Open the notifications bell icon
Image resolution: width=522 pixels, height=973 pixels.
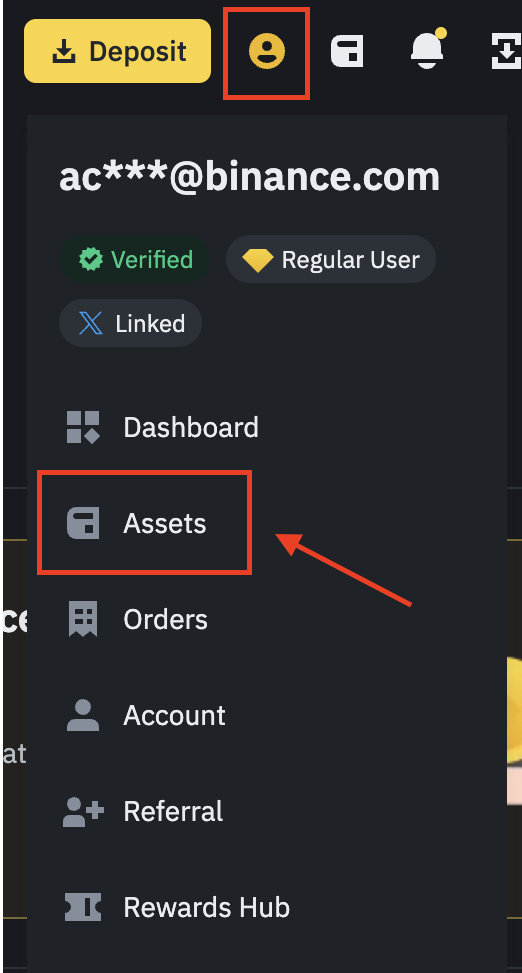[x=427, y=49]
